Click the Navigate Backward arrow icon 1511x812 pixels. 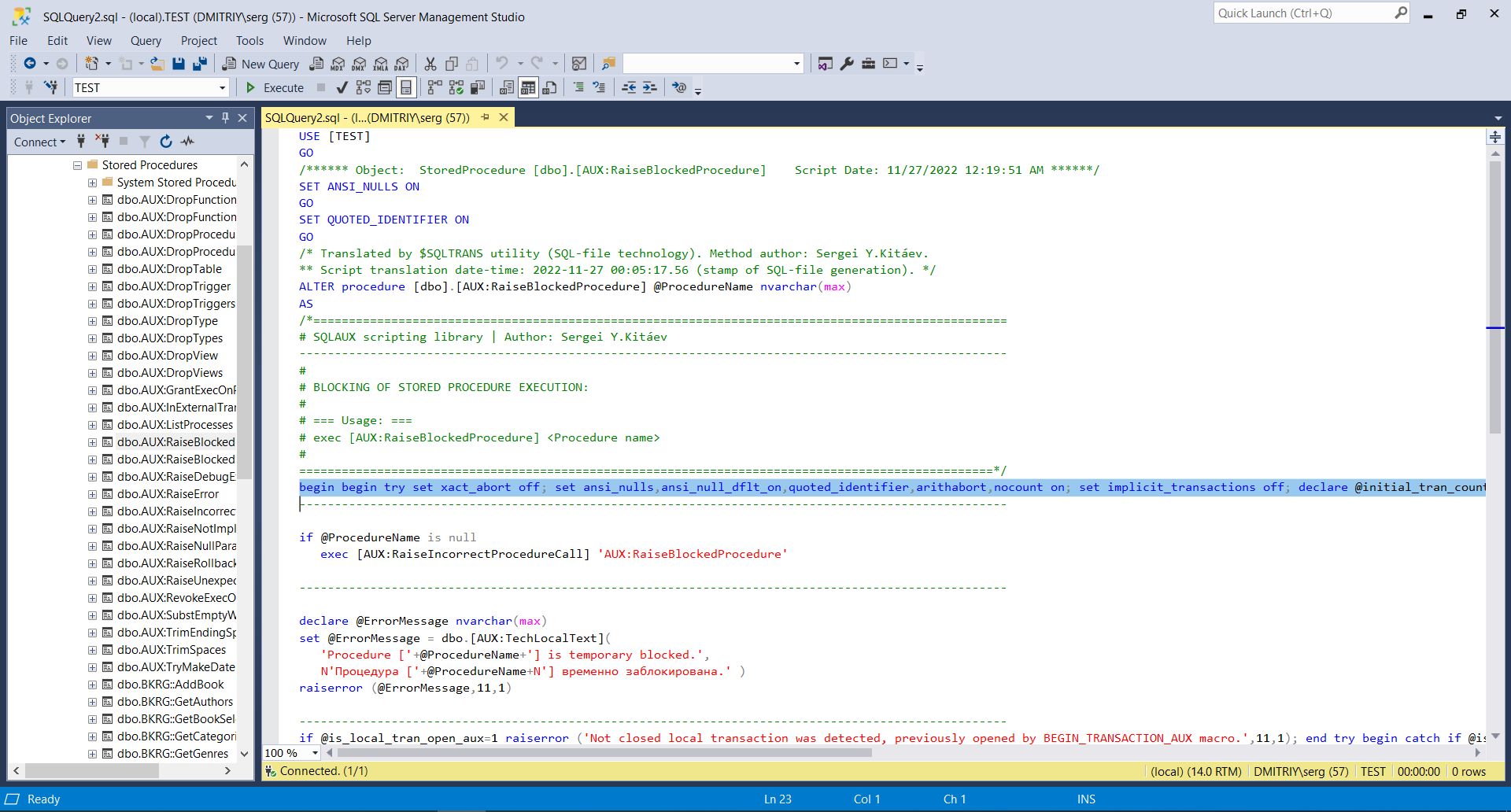pos(29,64)
